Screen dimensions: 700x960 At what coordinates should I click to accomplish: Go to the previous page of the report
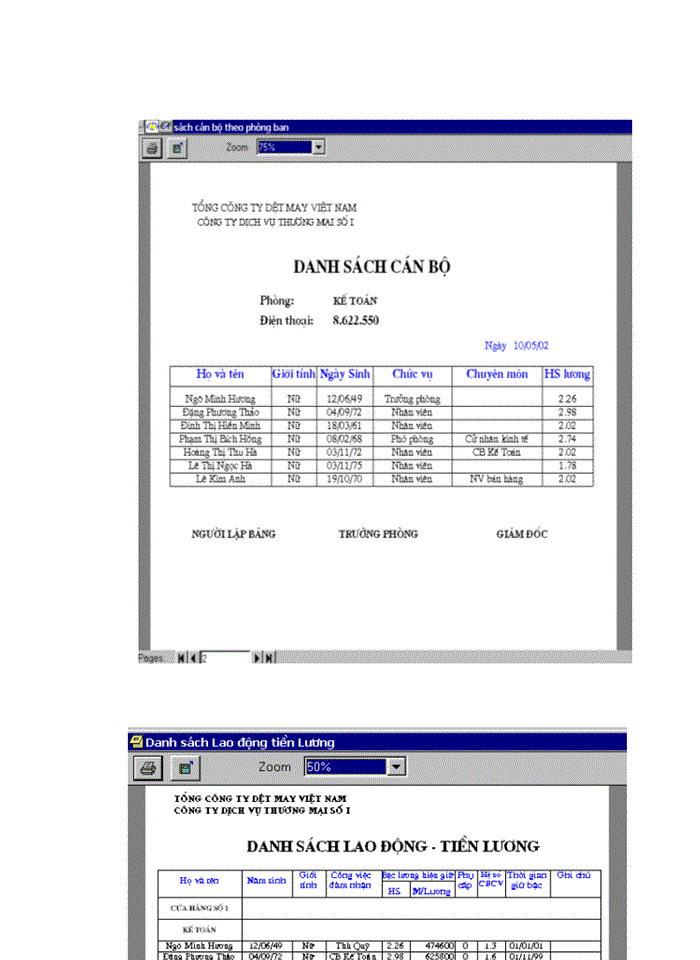pyautogui.click(x=193, y=658)
